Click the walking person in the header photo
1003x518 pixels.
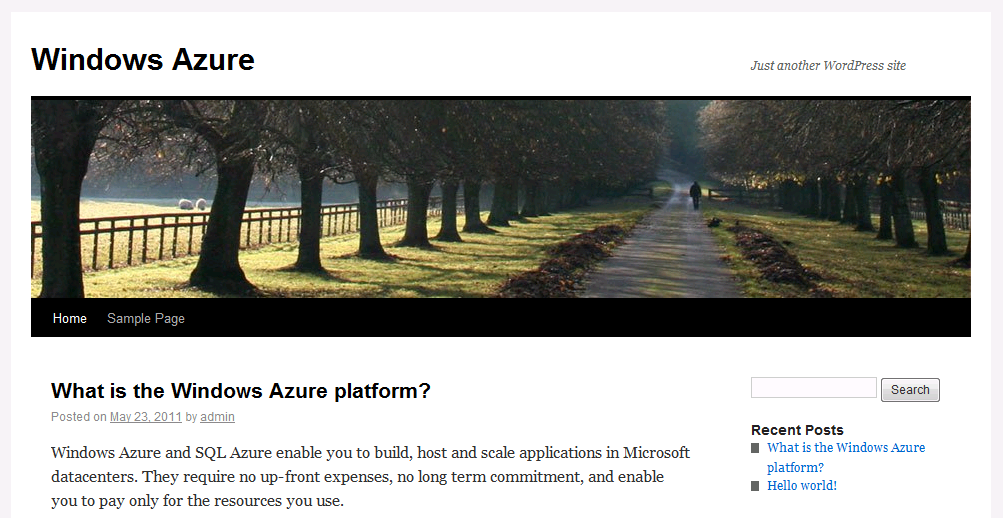695,195
